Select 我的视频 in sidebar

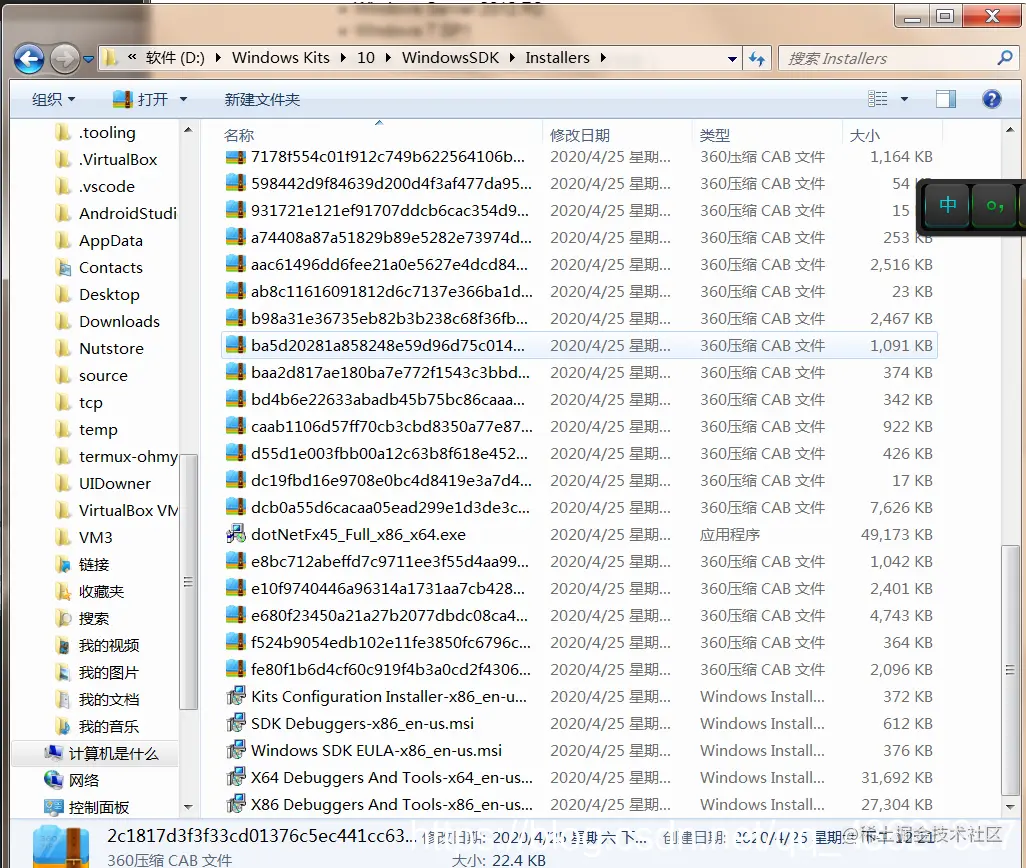(97, 645)
